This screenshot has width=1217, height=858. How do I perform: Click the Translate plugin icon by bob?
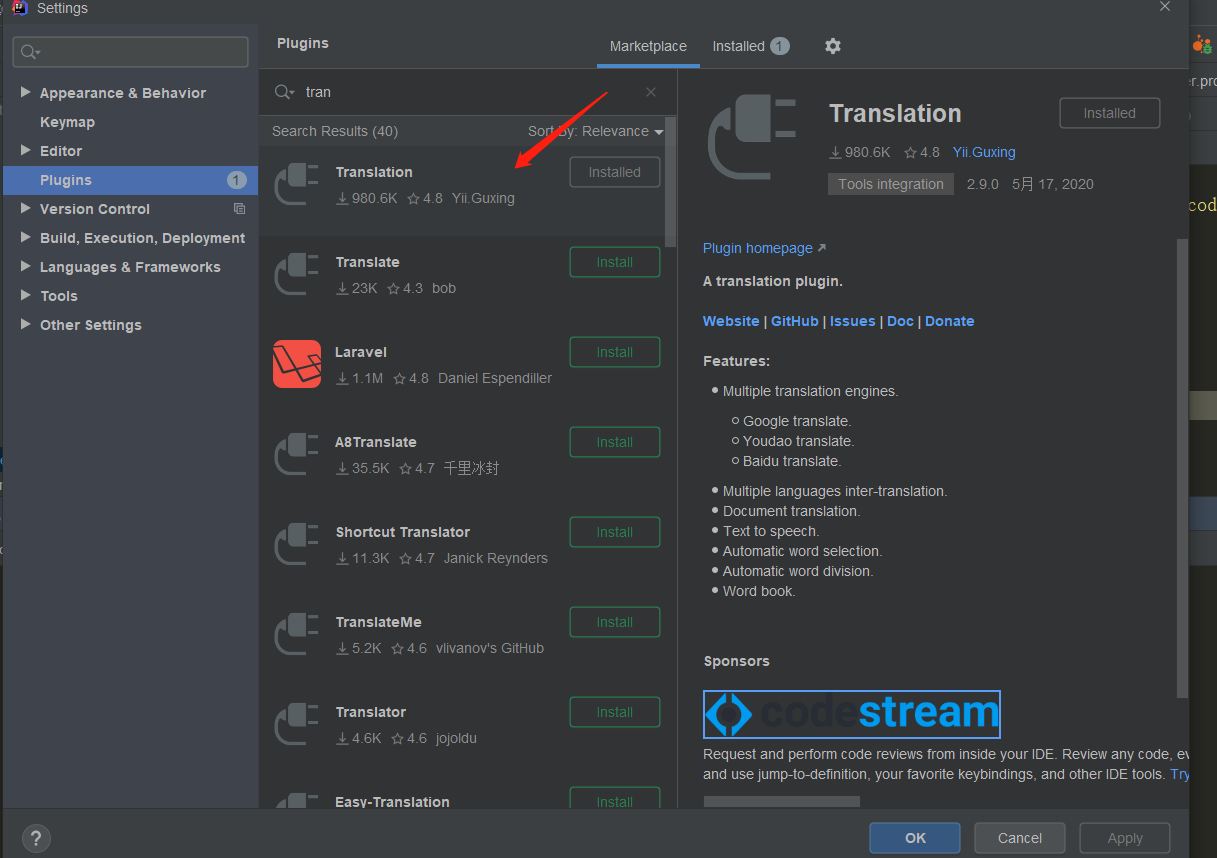click(x=296, y=275)
